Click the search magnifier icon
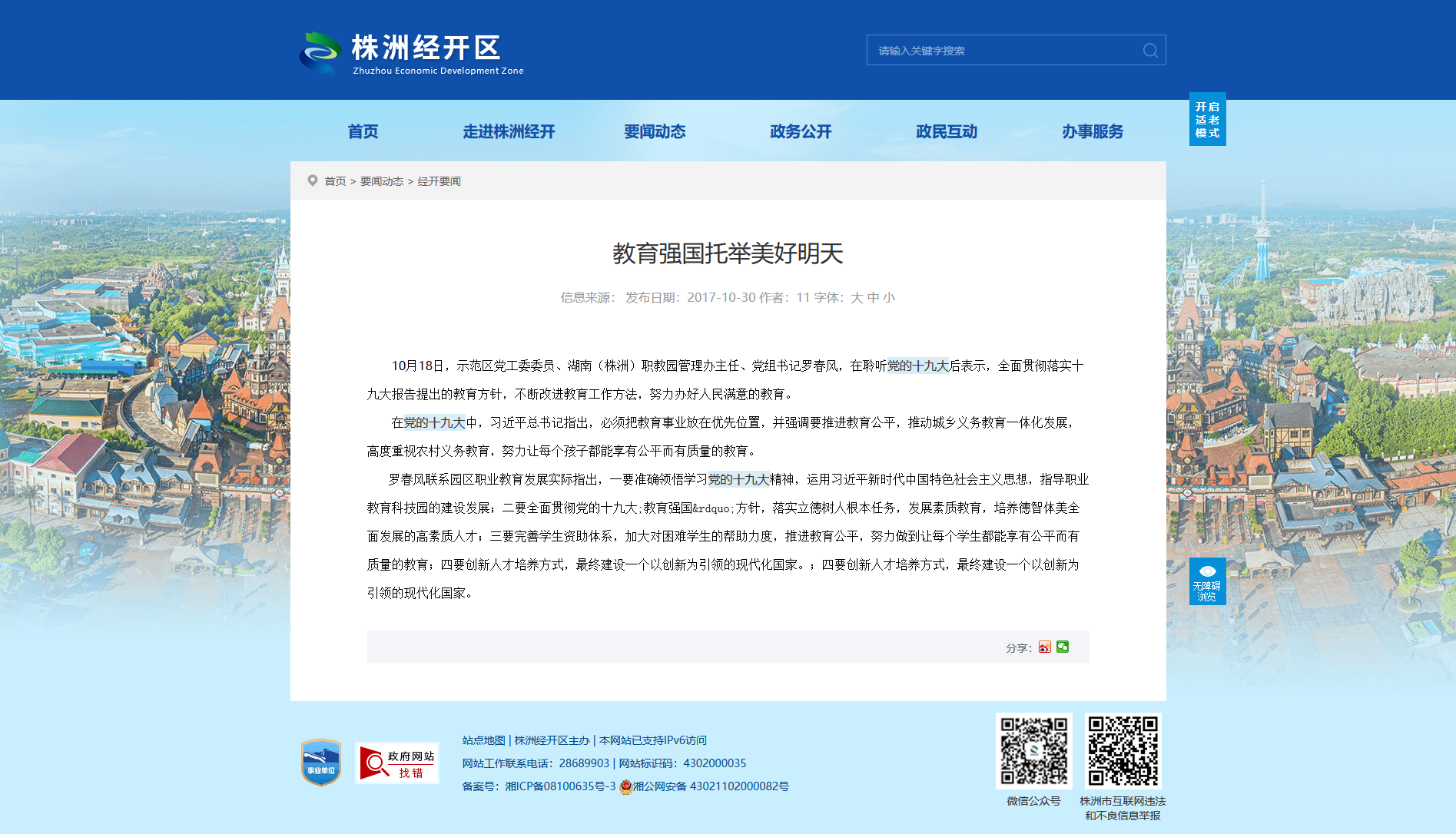The width and height of the screenshot is (1456, 834). coord(1150,50)
